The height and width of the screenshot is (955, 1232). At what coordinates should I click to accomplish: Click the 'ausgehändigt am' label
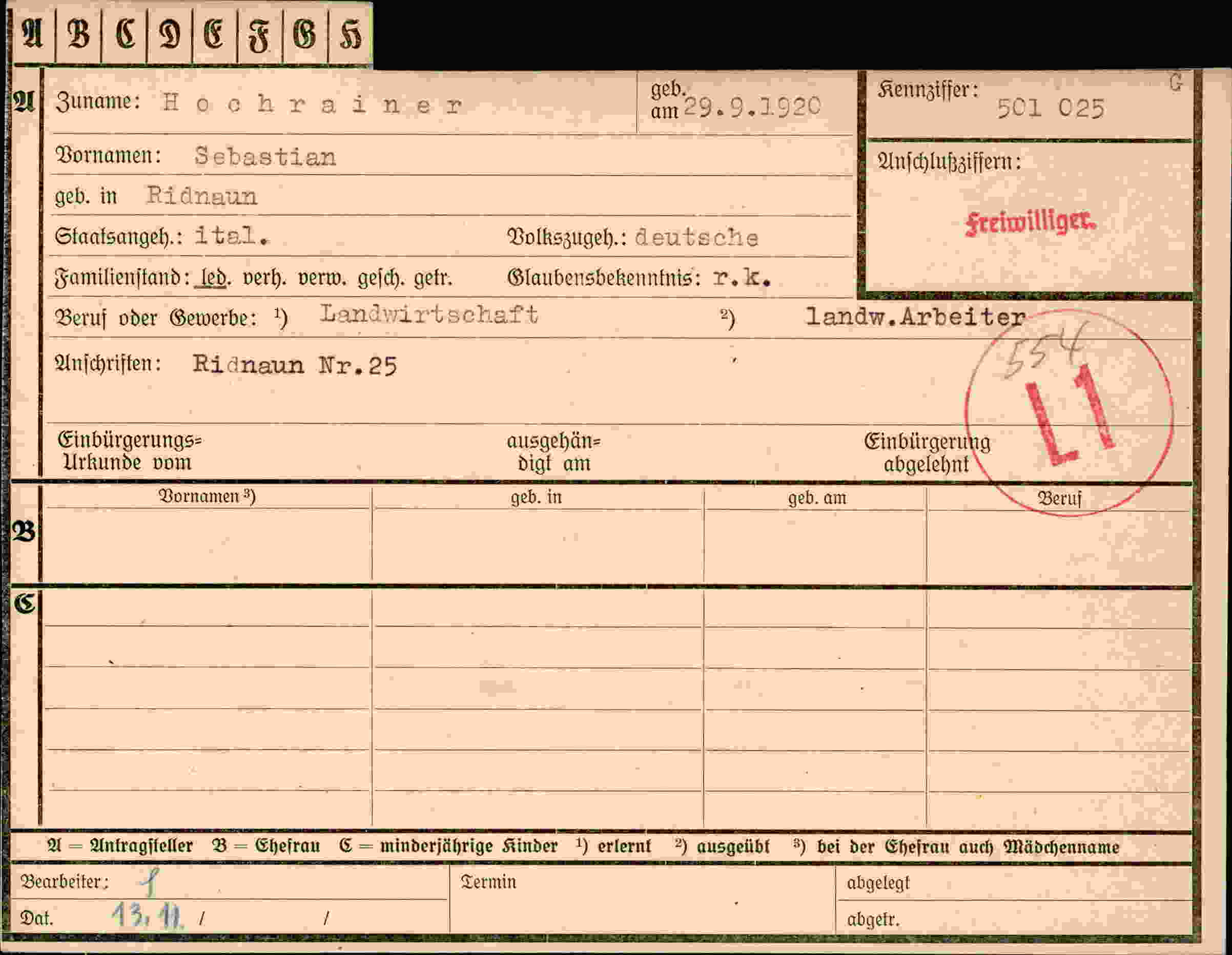click(554, 452)
